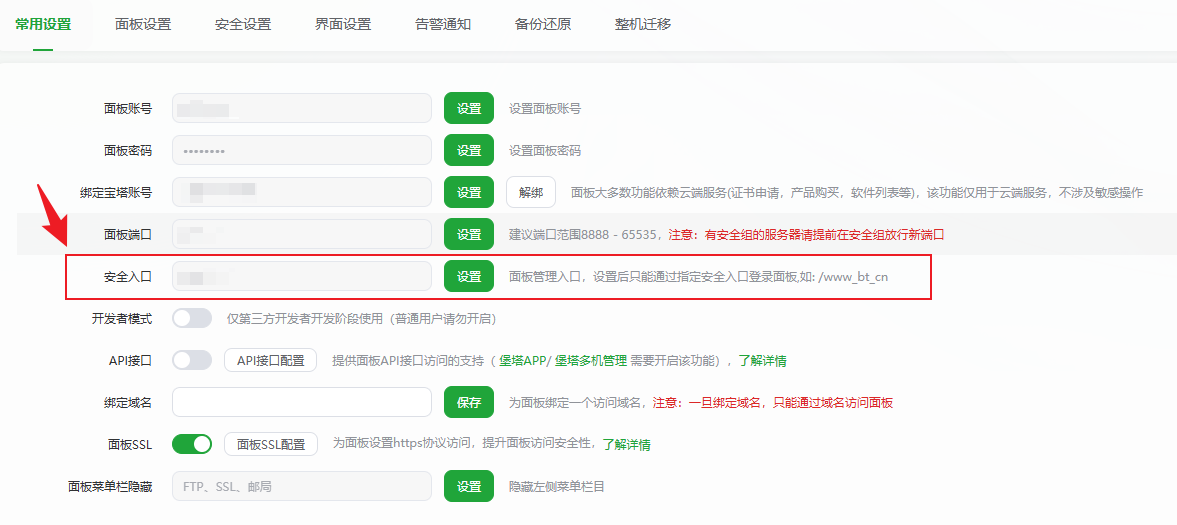Open the 安全设置 tab
Image resolution: width=1177 pixels, height=525 pixels.
click(243, 24)
